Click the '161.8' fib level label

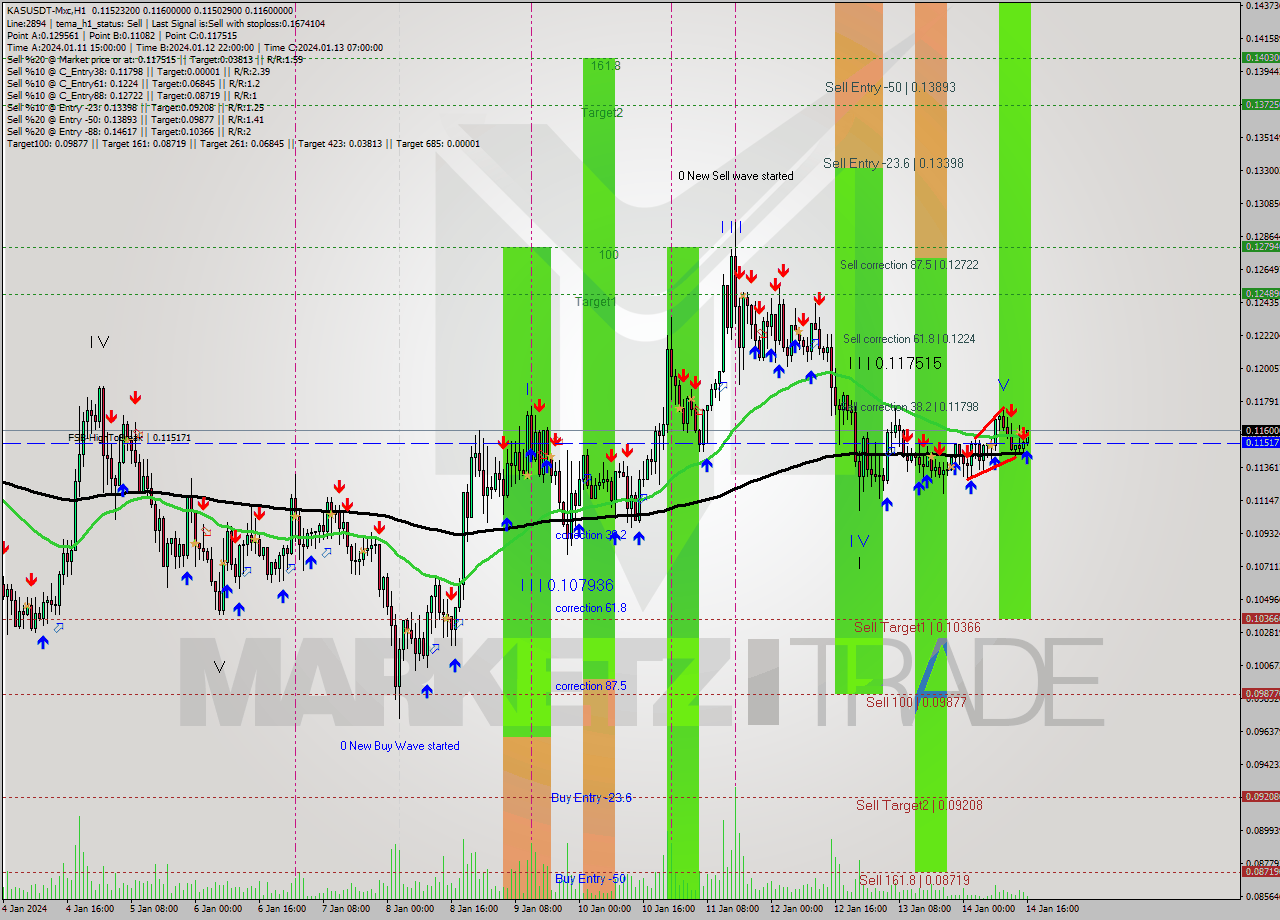605,66
